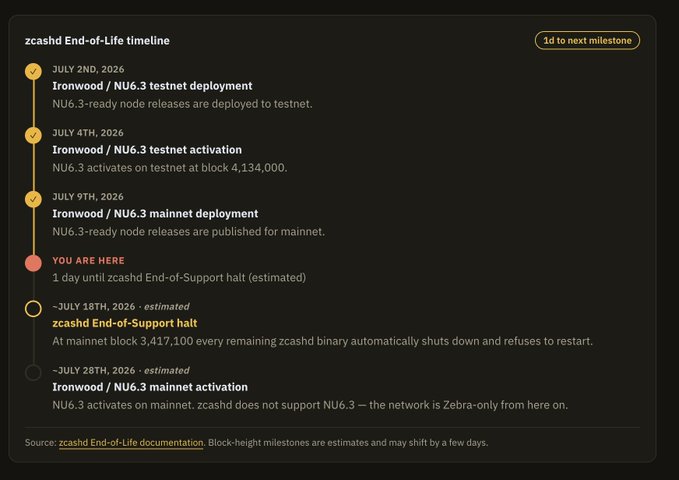Viewport: 679px width, 480px height.
Task: Click '1 day until zcashd End-of-Support halt' text
Action: pos(179,278)
